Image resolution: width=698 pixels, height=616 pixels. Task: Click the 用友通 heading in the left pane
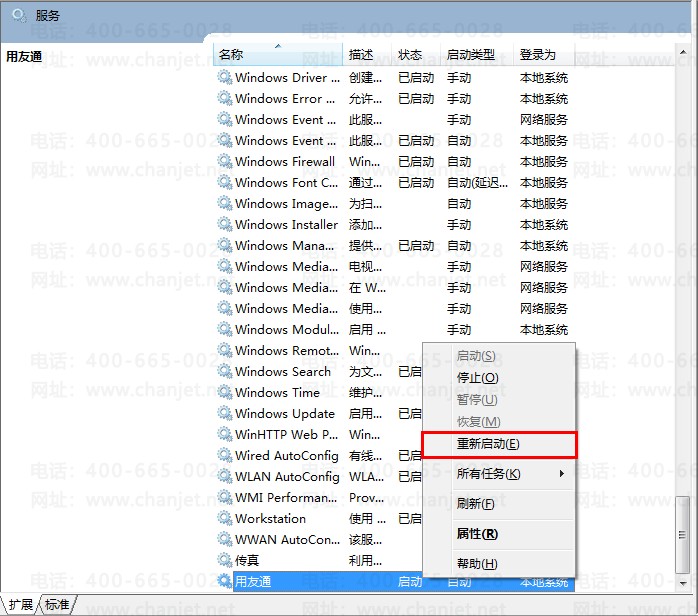click(x=24, y=57)
